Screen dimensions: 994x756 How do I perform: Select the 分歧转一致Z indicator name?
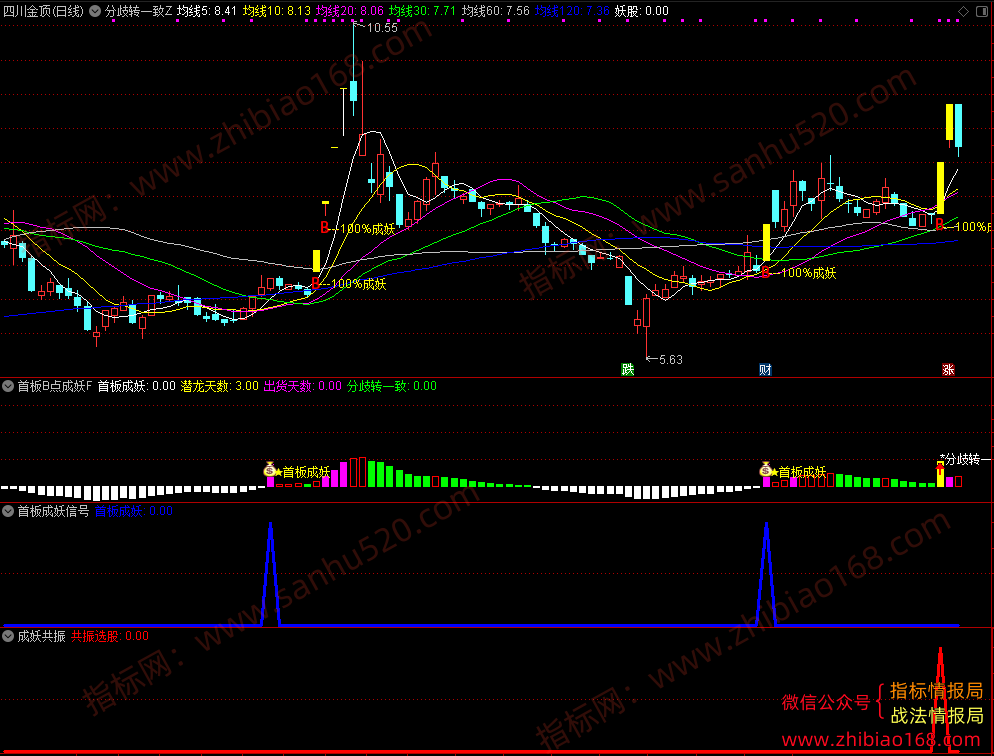point(138,11)
